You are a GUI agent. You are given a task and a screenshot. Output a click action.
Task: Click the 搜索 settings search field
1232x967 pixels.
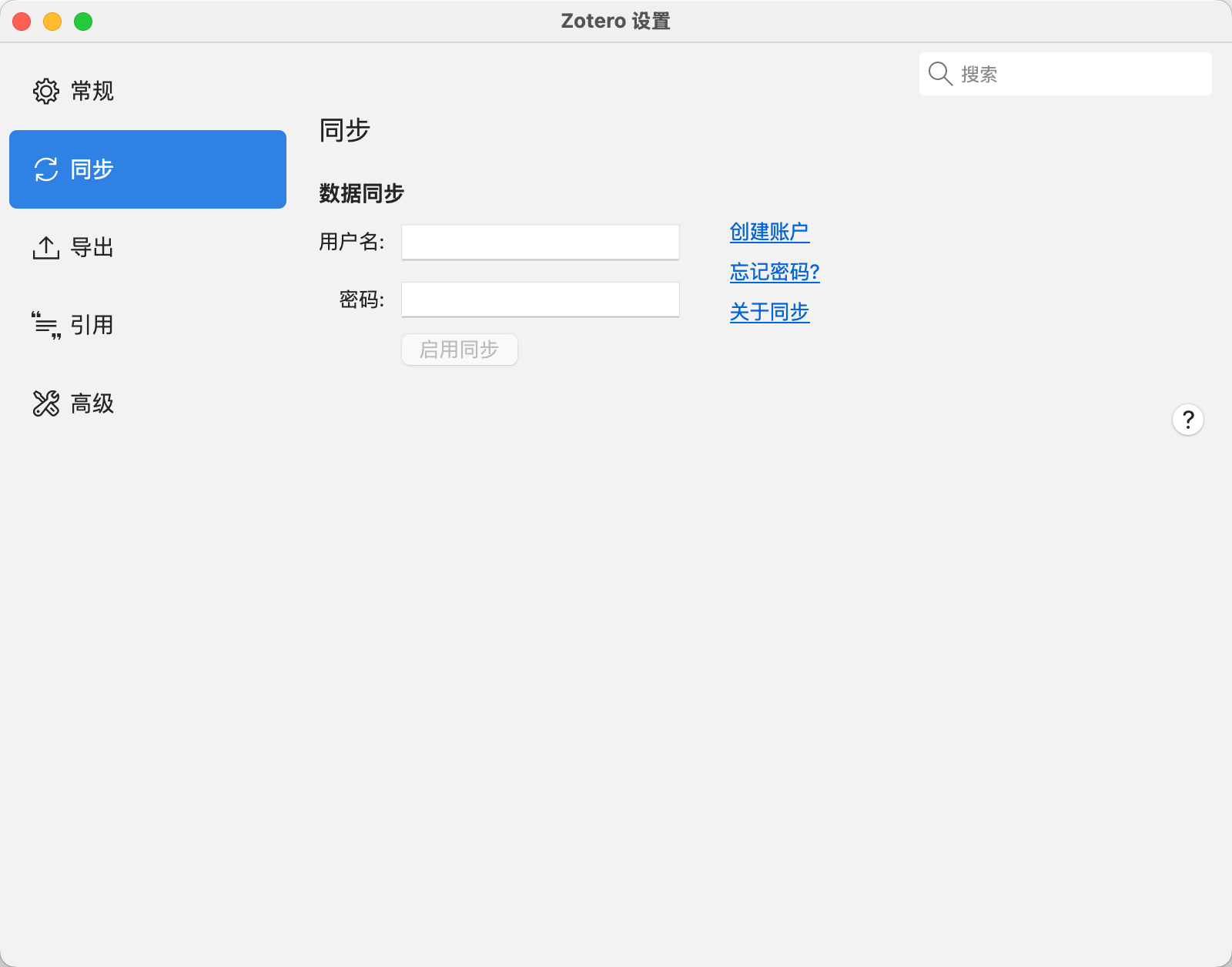1066,74
